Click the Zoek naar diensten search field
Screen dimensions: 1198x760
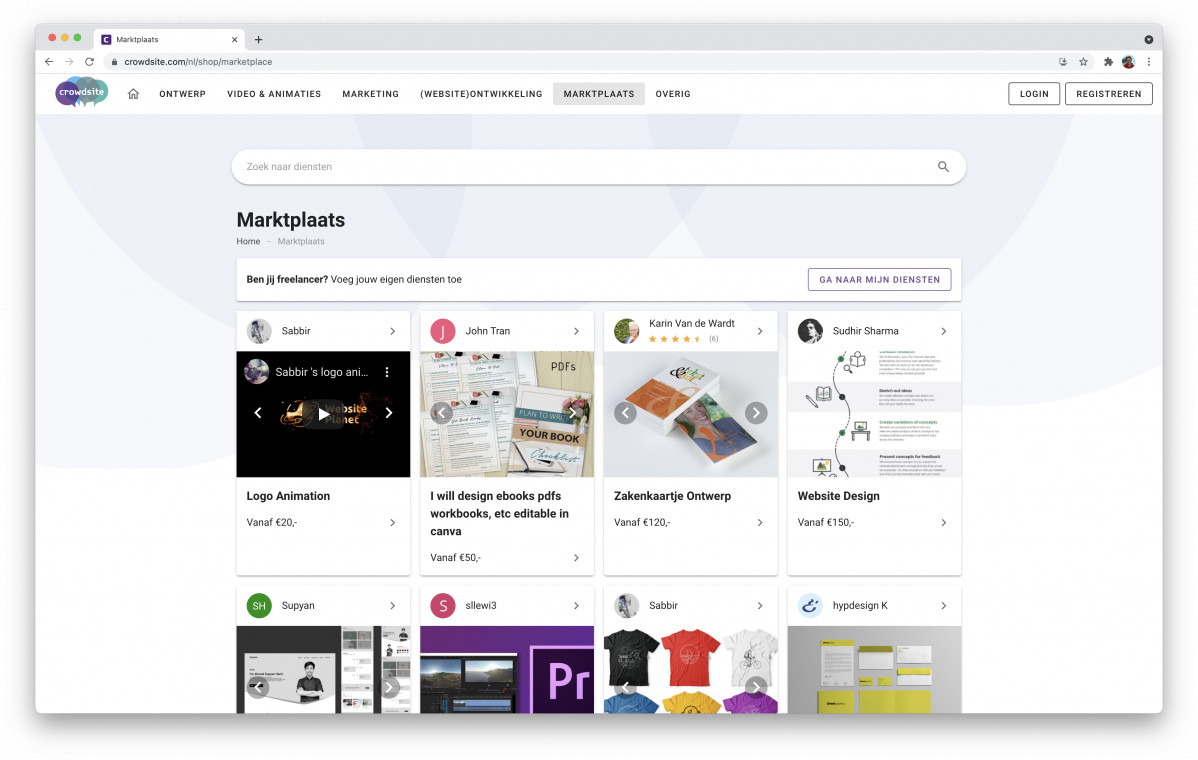point(580,167)
